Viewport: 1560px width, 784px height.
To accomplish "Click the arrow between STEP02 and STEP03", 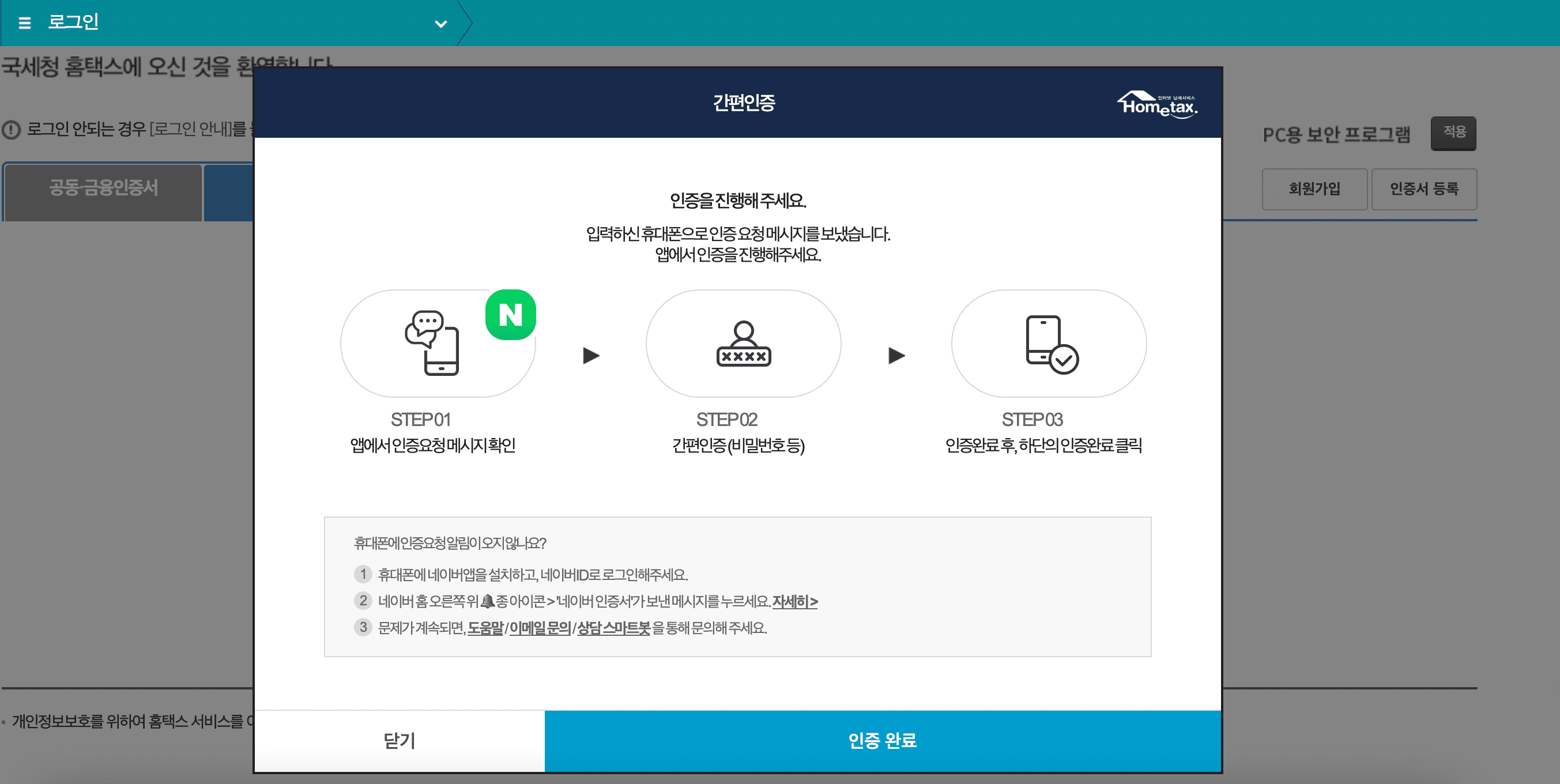I will point(896,355).
